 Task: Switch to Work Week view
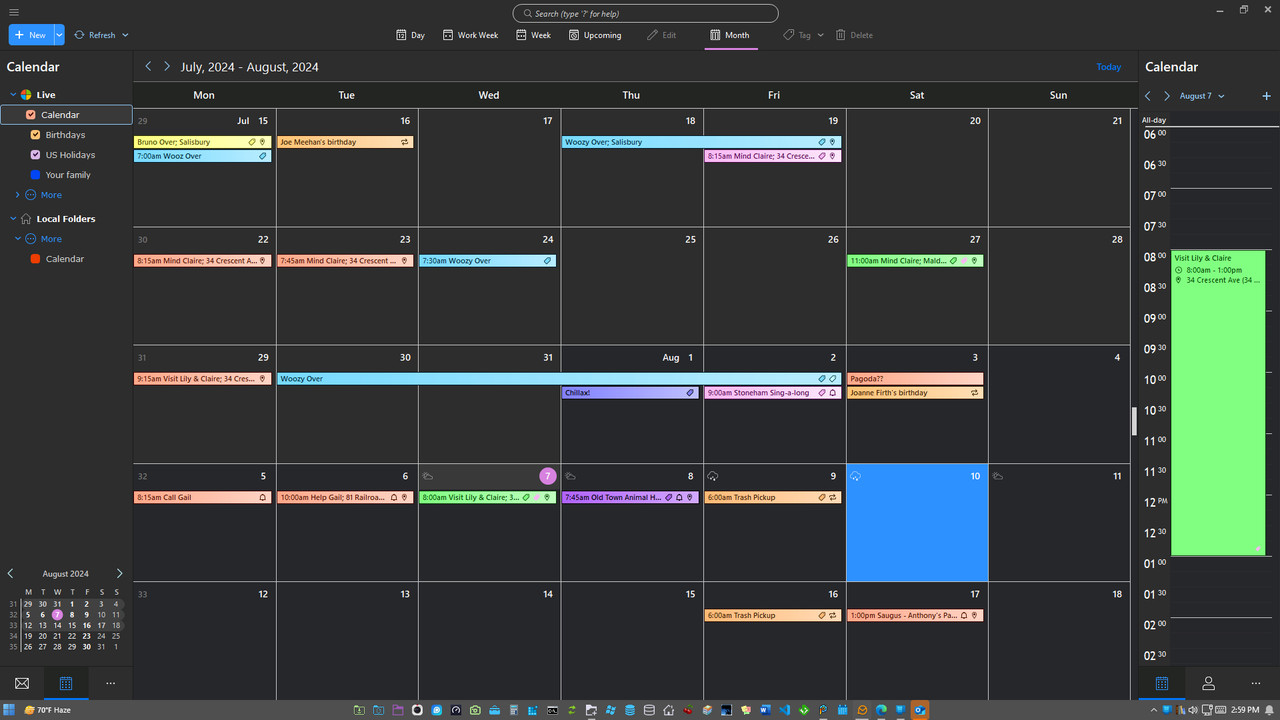tap(470, 34)
